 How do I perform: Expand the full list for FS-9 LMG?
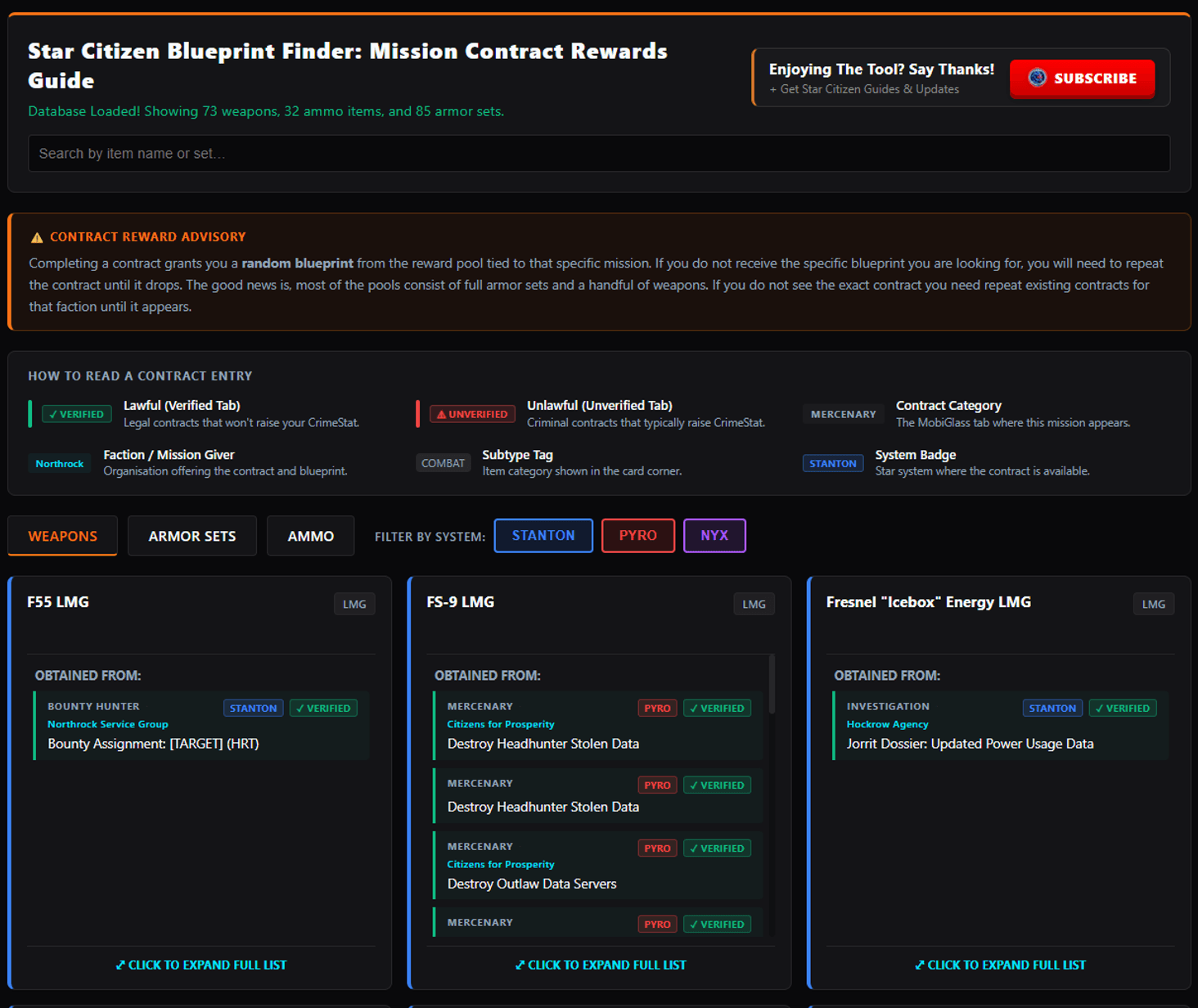coord(601,965)
